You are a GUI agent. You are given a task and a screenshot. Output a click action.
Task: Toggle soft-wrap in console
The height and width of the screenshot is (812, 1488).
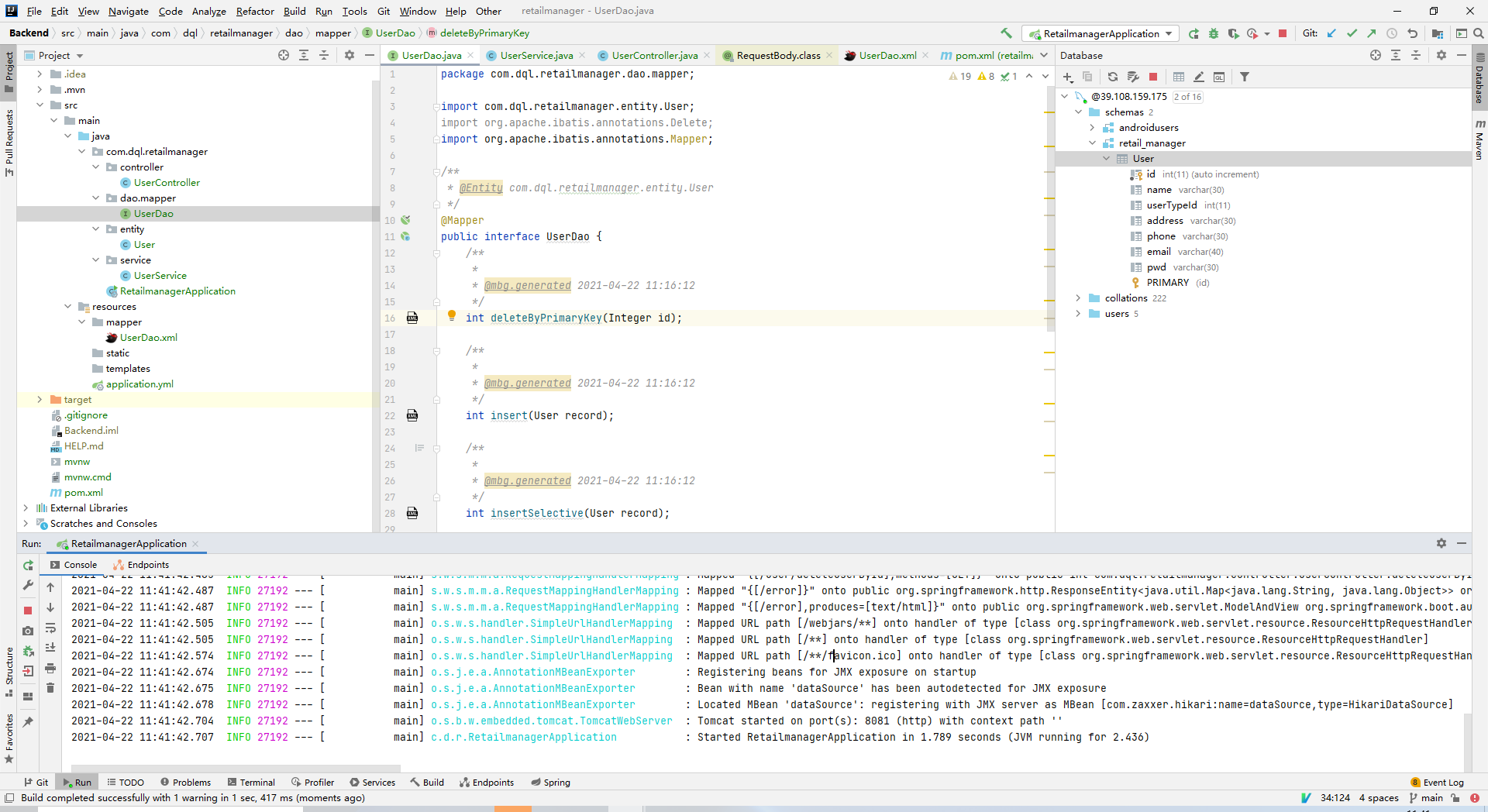point(50,628)
